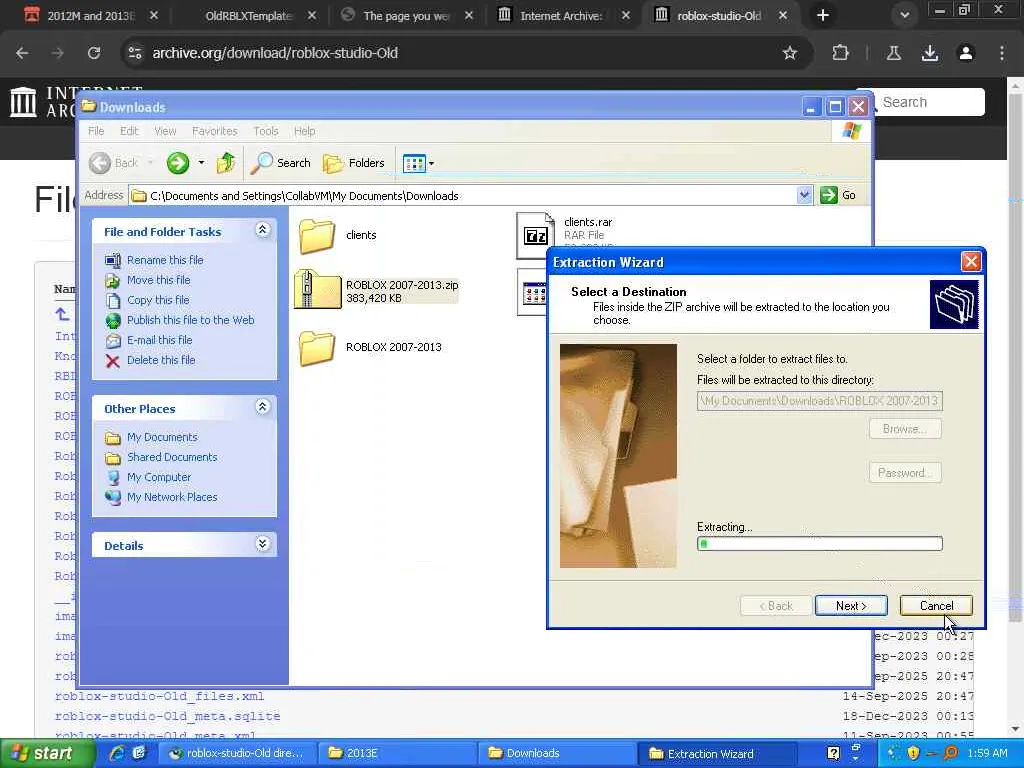This screenshot has width=1024, height=768.
Task: Open the View menu
Action: [x=165, y=131]
